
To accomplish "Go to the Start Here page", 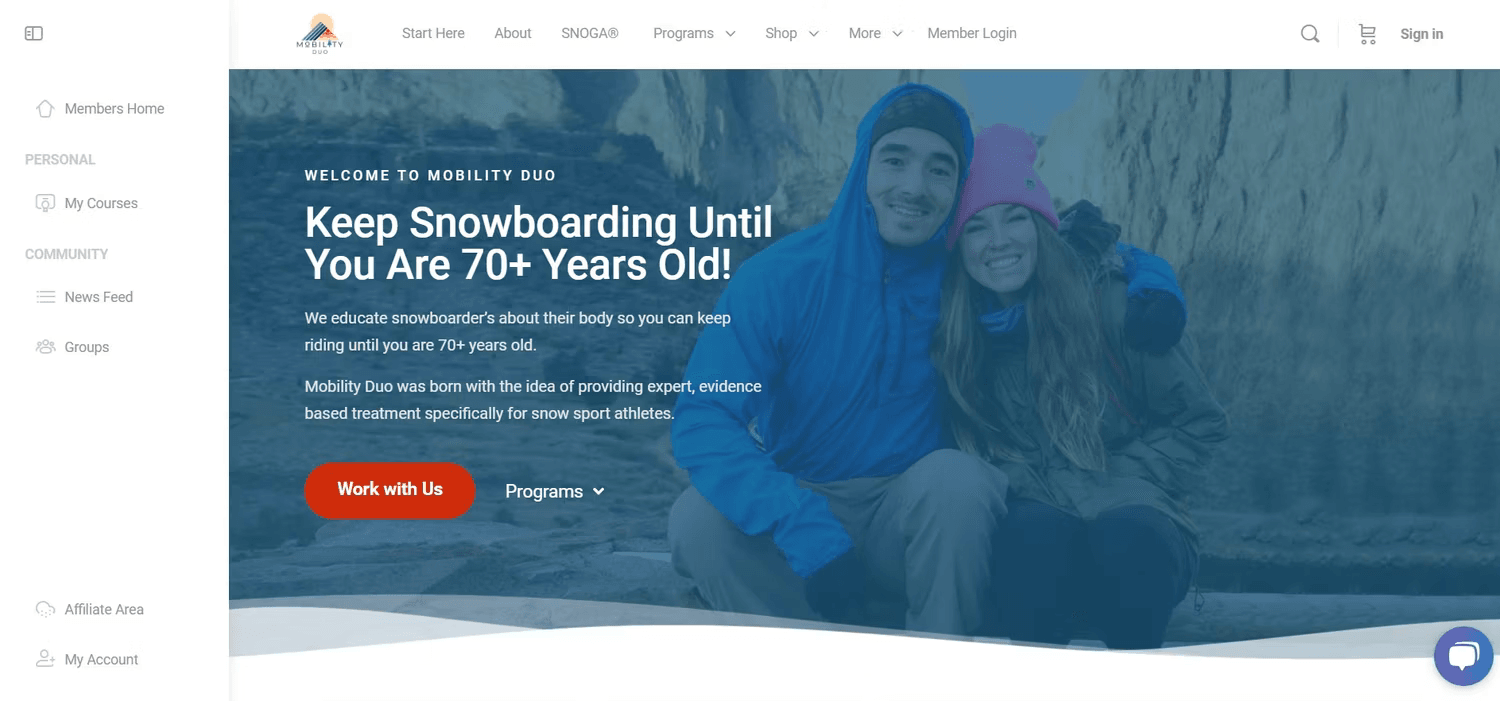I will 433,34.
